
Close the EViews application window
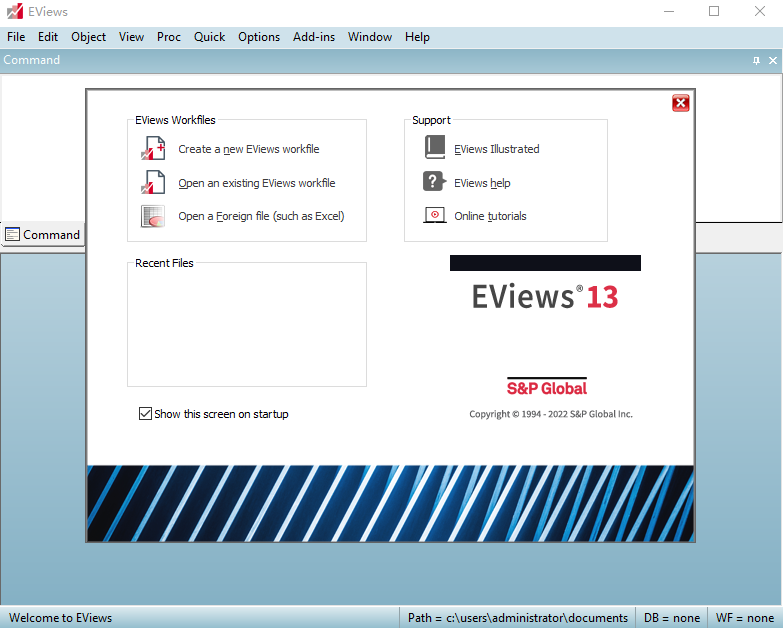[760, 11]
